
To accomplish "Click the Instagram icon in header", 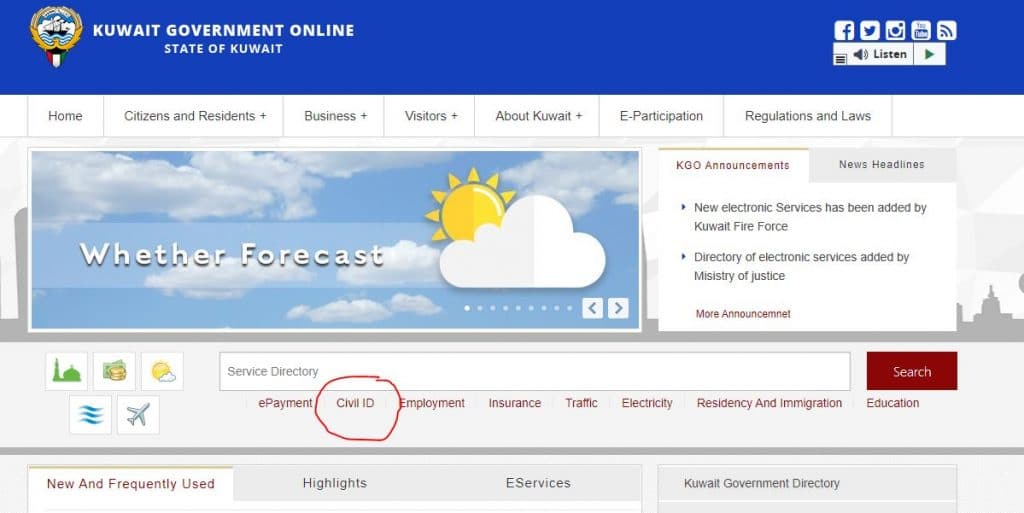I will click(x=896, y=30).
